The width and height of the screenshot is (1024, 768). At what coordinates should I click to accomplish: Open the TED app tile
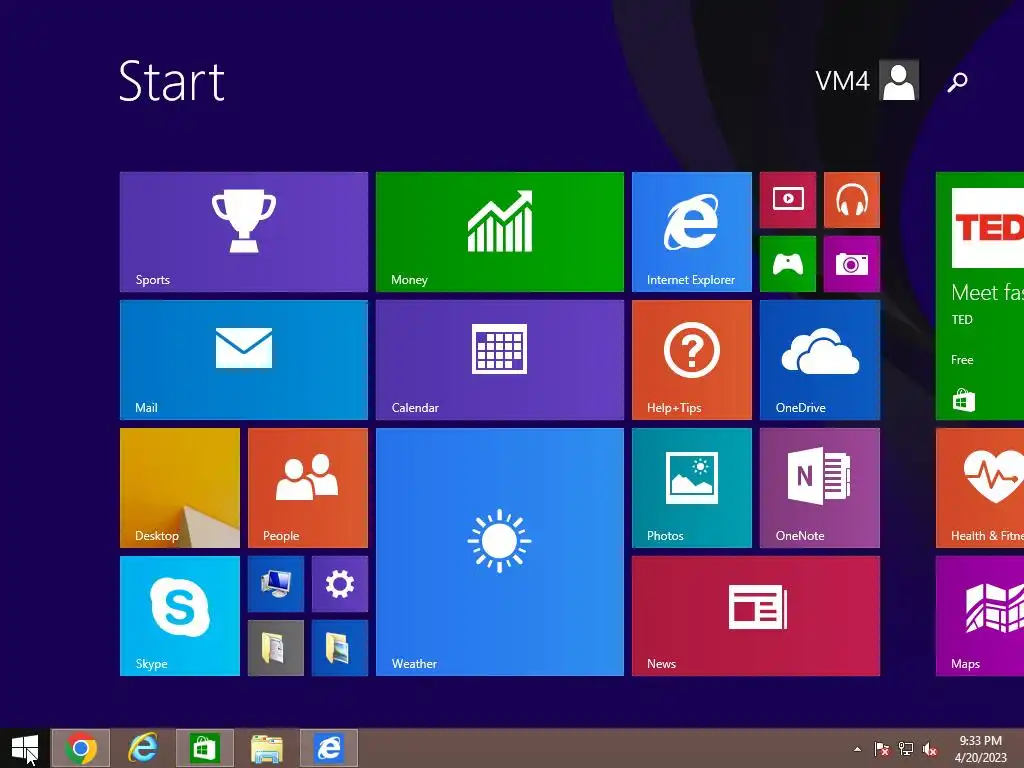point(980,296)
